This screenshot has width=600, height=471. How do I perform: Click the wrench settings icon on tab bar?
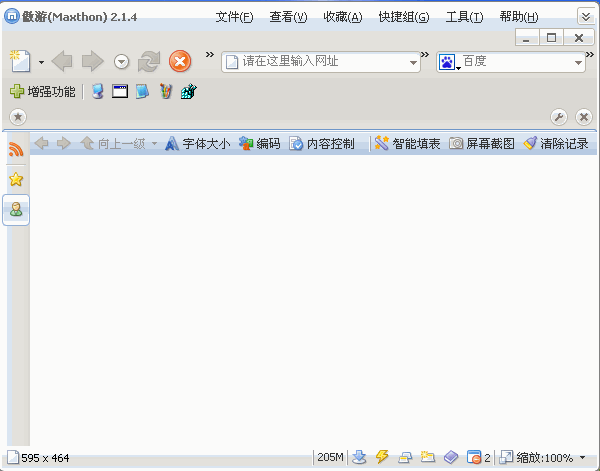point(559,117)
